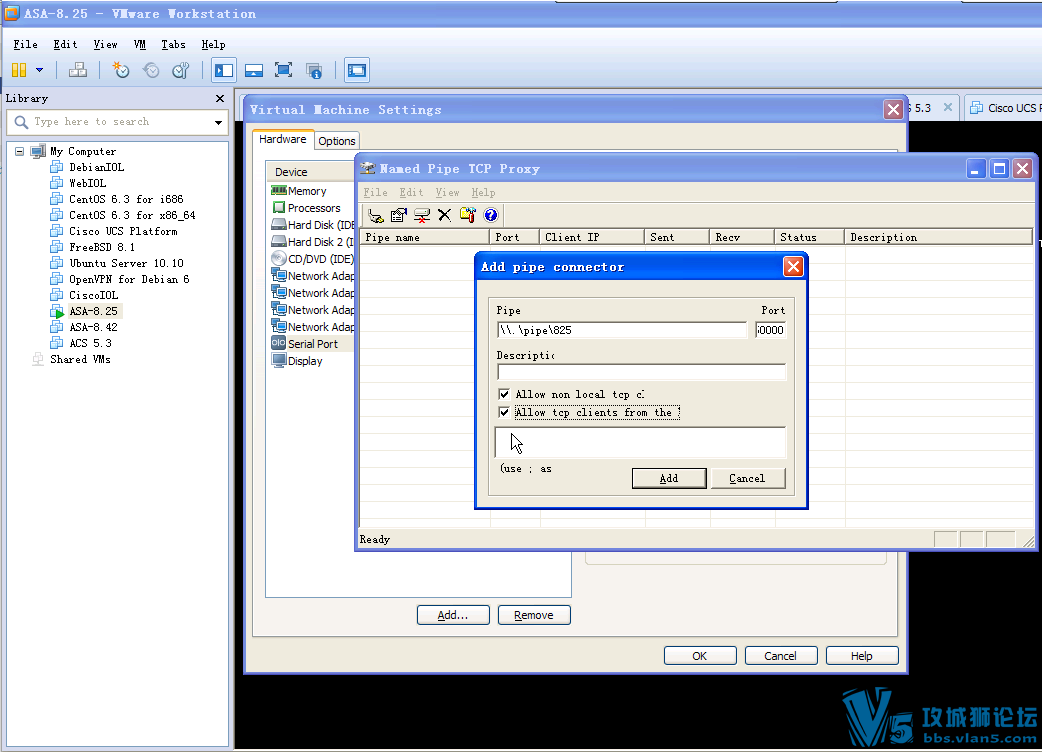1042x752 pixels.
Task: Click the blue help question mark icon
Action: pos(490,215)
